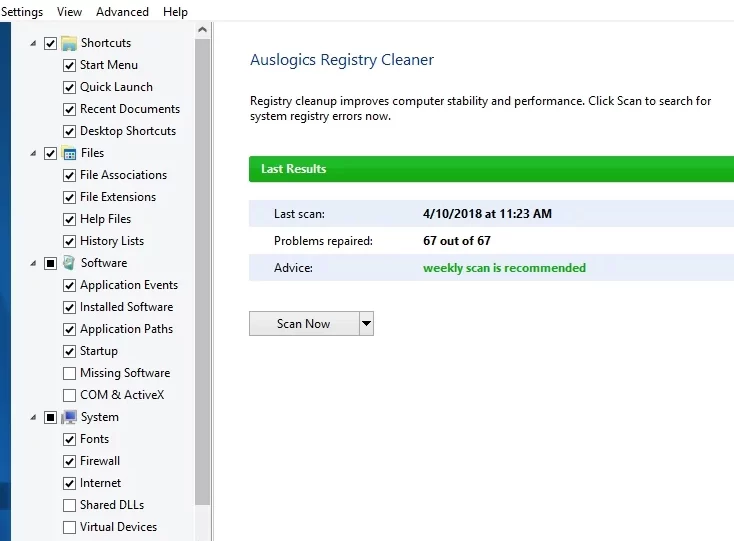This screenshot has height=541, width=734.
Task: Click the Shortcuts folder icon
Action: (69, 43)
